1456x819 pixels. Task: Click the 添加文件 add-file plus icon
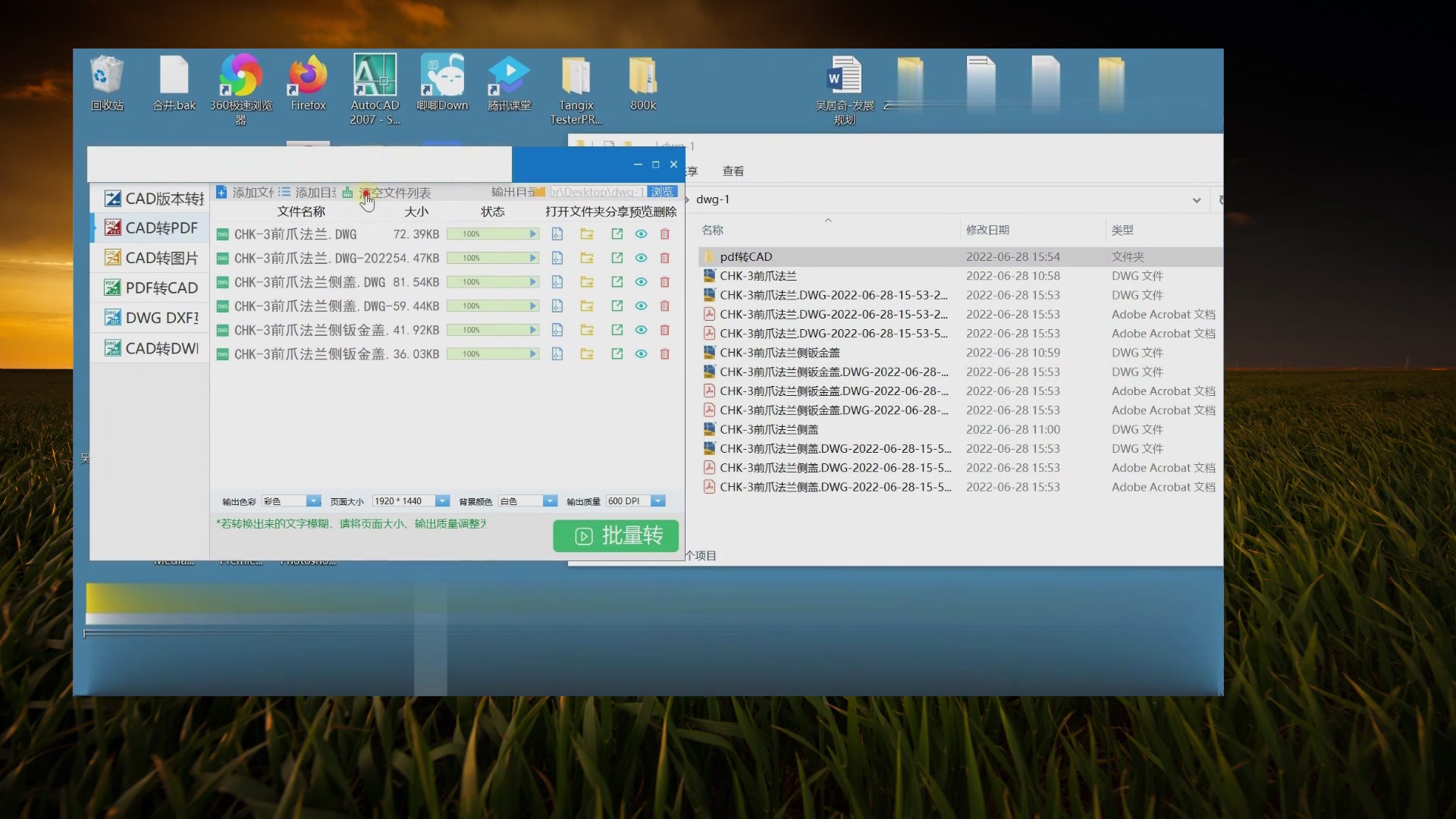[x=221, y=193]
